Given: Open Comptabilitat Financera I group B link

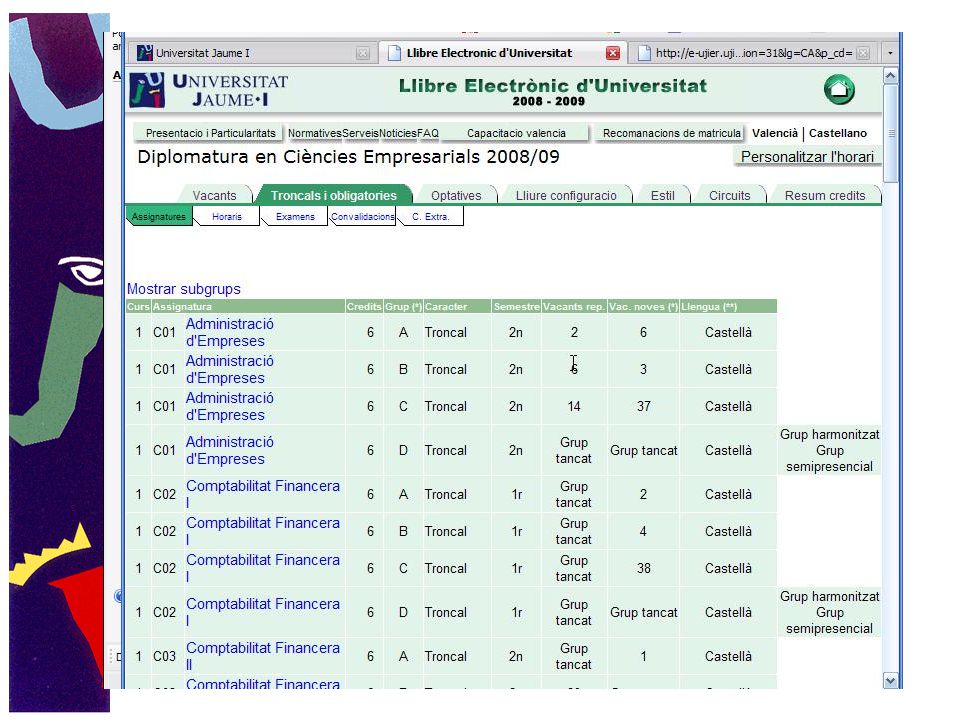Looking at the screenshot, I should (x=263, y=531).
